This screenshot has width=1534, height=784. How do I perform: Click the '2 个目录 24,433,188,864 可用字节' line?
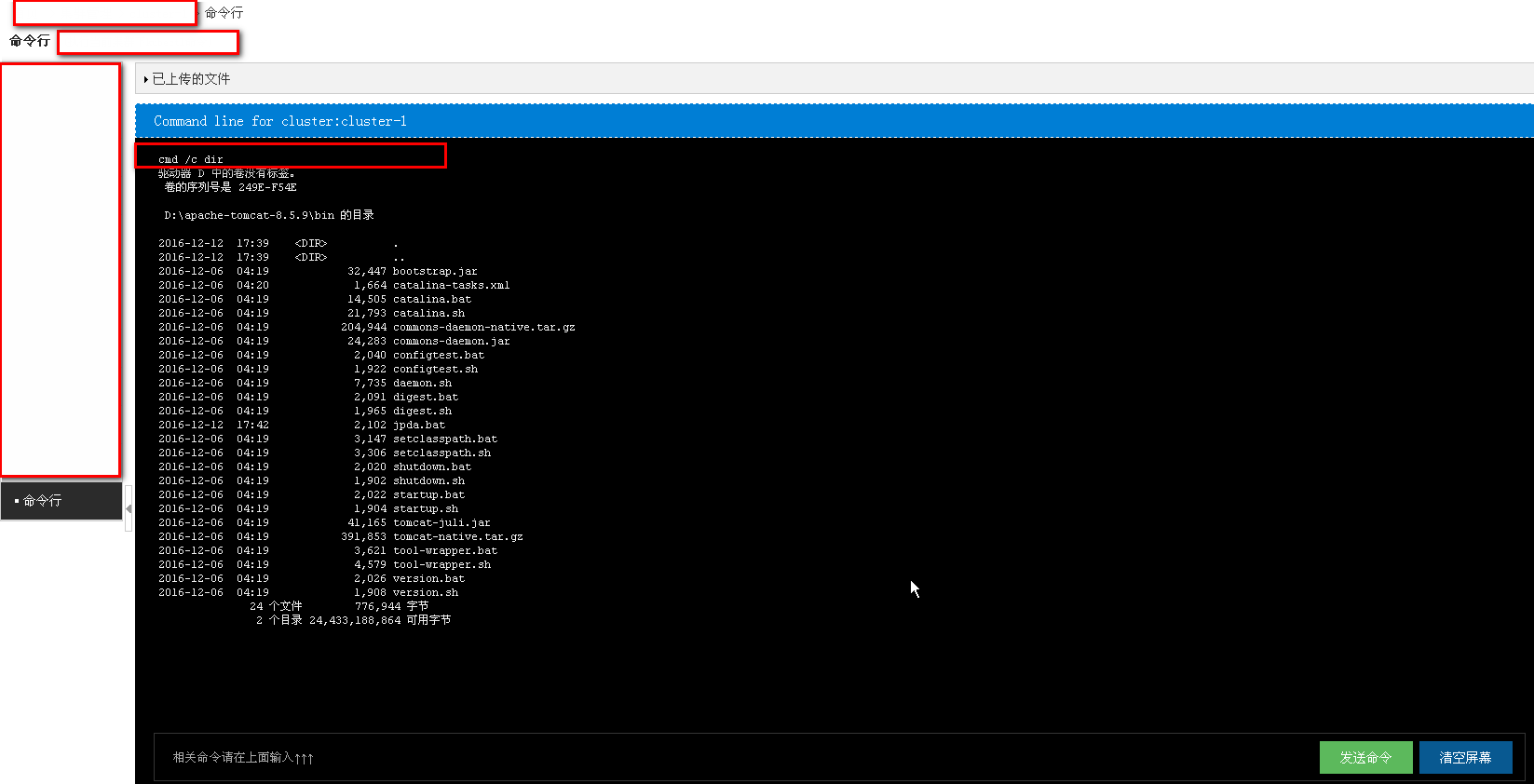(x=353, y=620)
